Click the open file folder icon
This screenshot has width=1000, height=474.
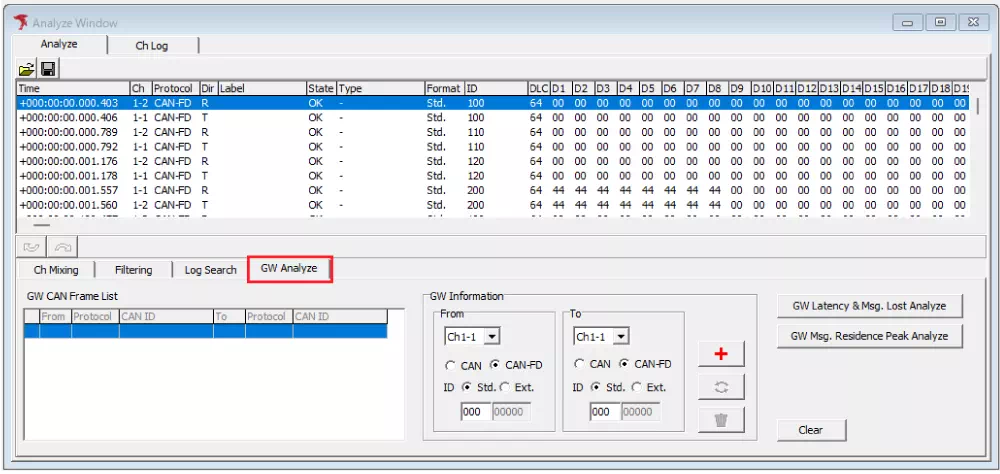pos(27,69)
